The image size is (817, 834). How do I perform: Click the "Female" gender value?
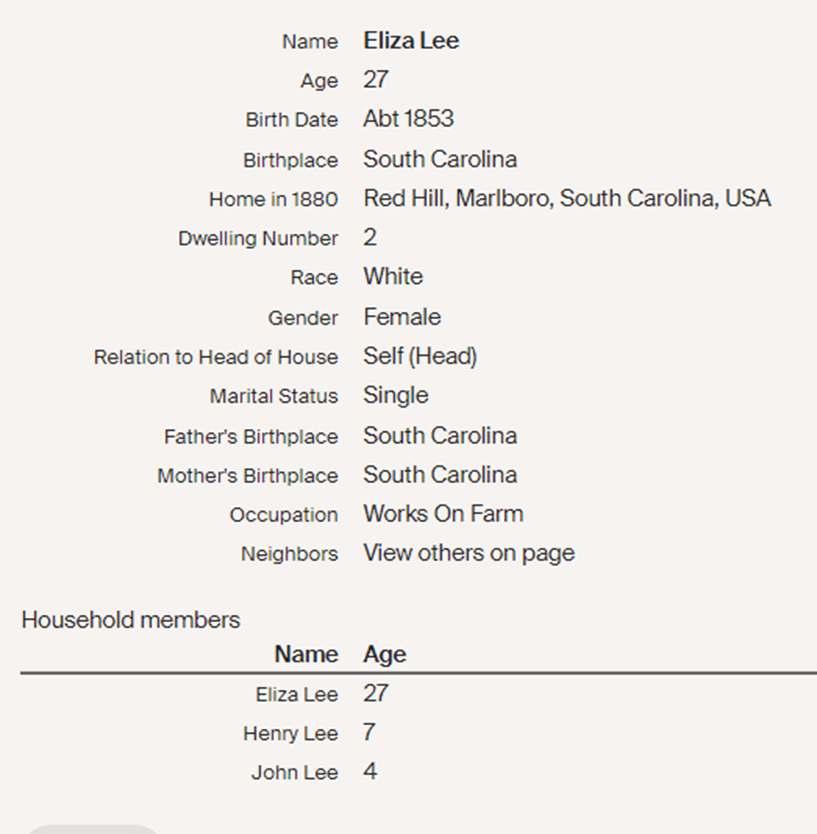point(401,317)
